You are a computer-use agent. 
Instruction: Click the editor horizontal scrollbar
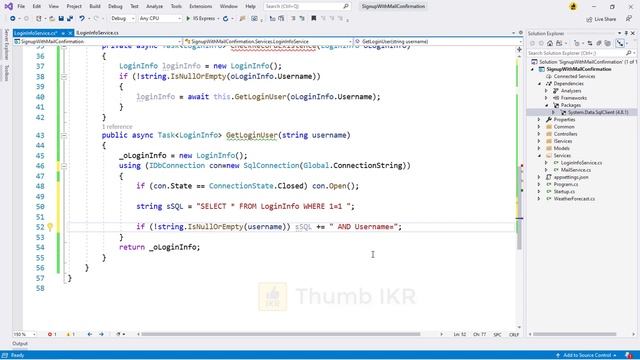click(x=281, y=334)
